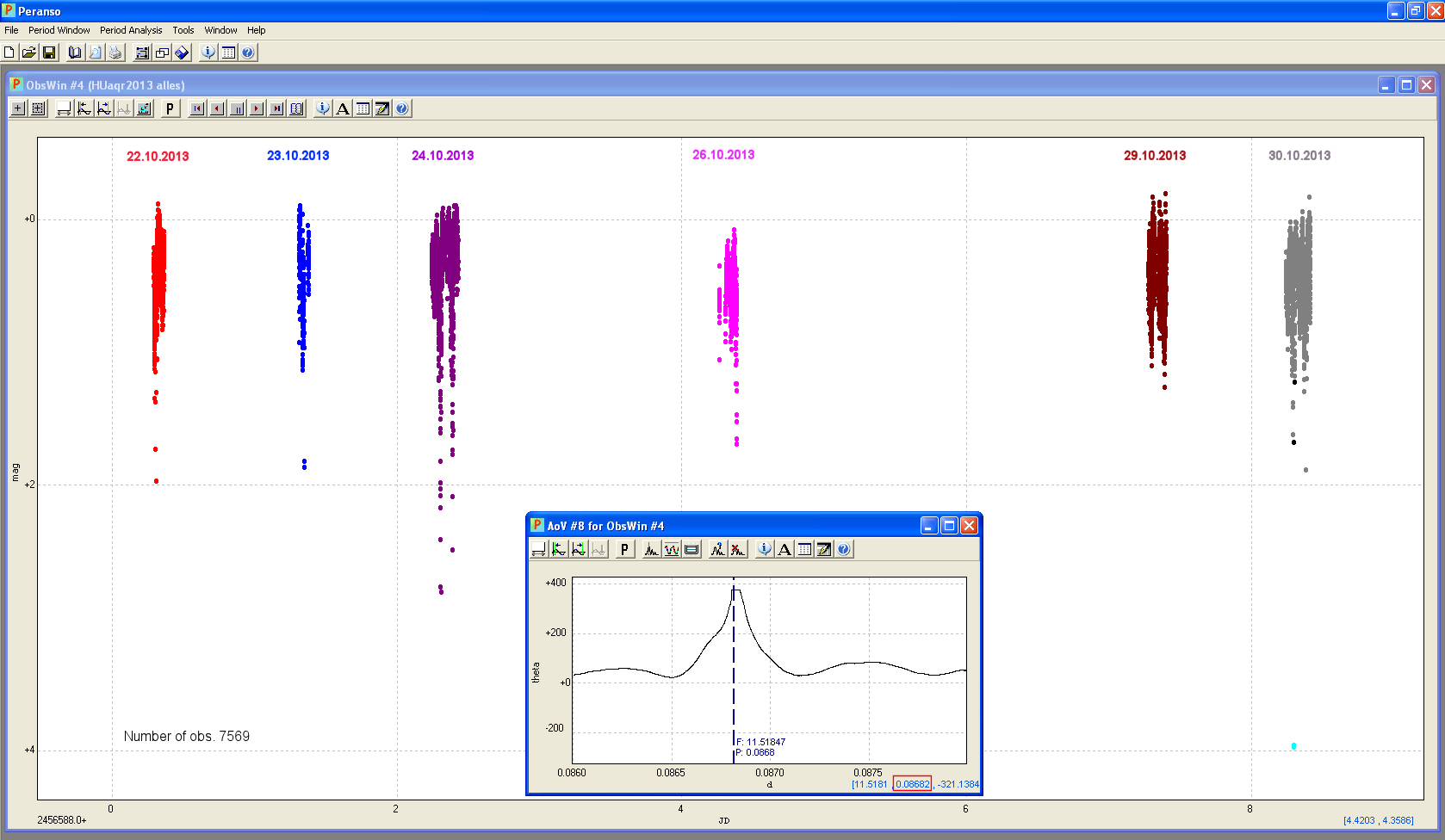This screenshot has width=1445, height=840.
Task: Open the Period Analysis menu
Action: tap(131, 30)
